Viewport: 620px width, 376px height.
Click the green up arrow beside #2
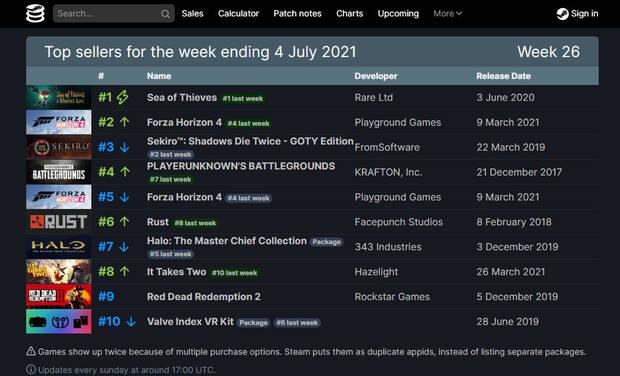point(125,122)
